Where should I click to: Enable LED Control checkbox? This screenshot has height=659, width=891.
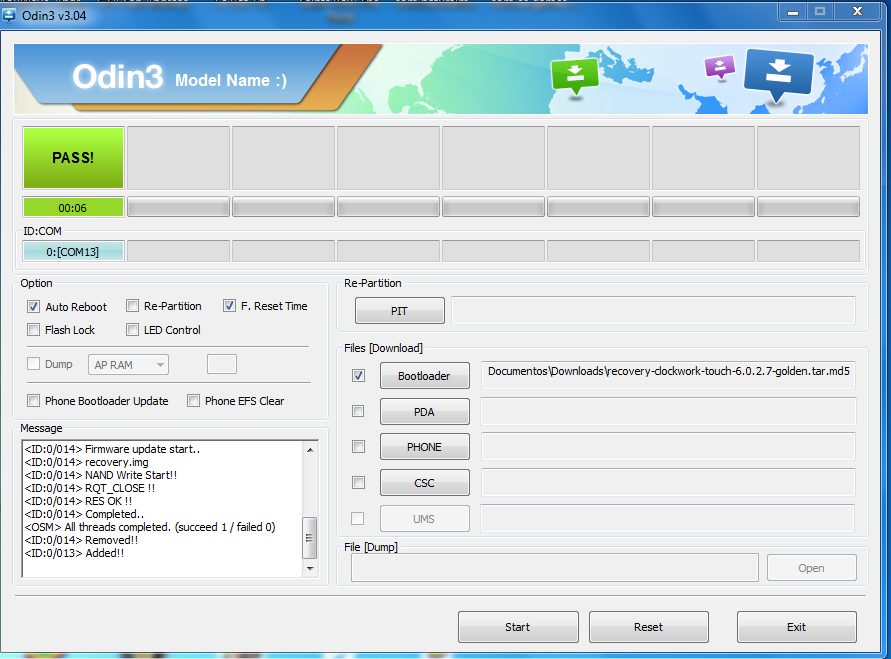(x=132, y=330)
